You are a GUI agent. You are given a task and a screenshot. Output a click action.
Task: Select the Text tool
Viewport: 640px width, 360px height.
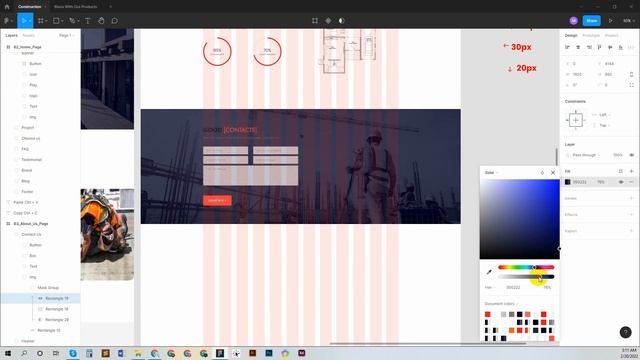pyautogui.click(x=88, y=20)
